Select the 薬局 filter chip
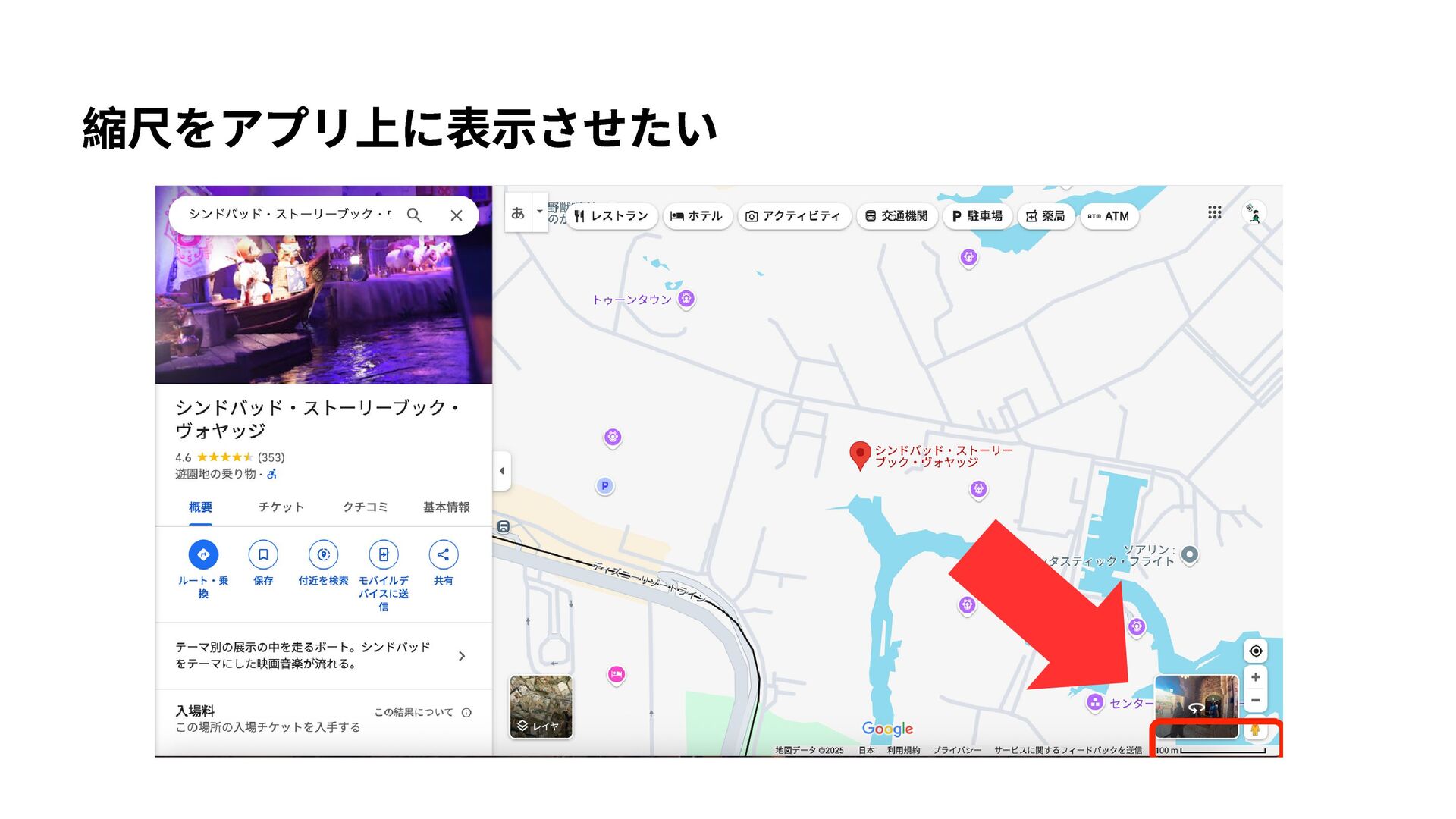Image resolution: width=1456 pixels, height=819 pixels. click(x=1046, y=216)
